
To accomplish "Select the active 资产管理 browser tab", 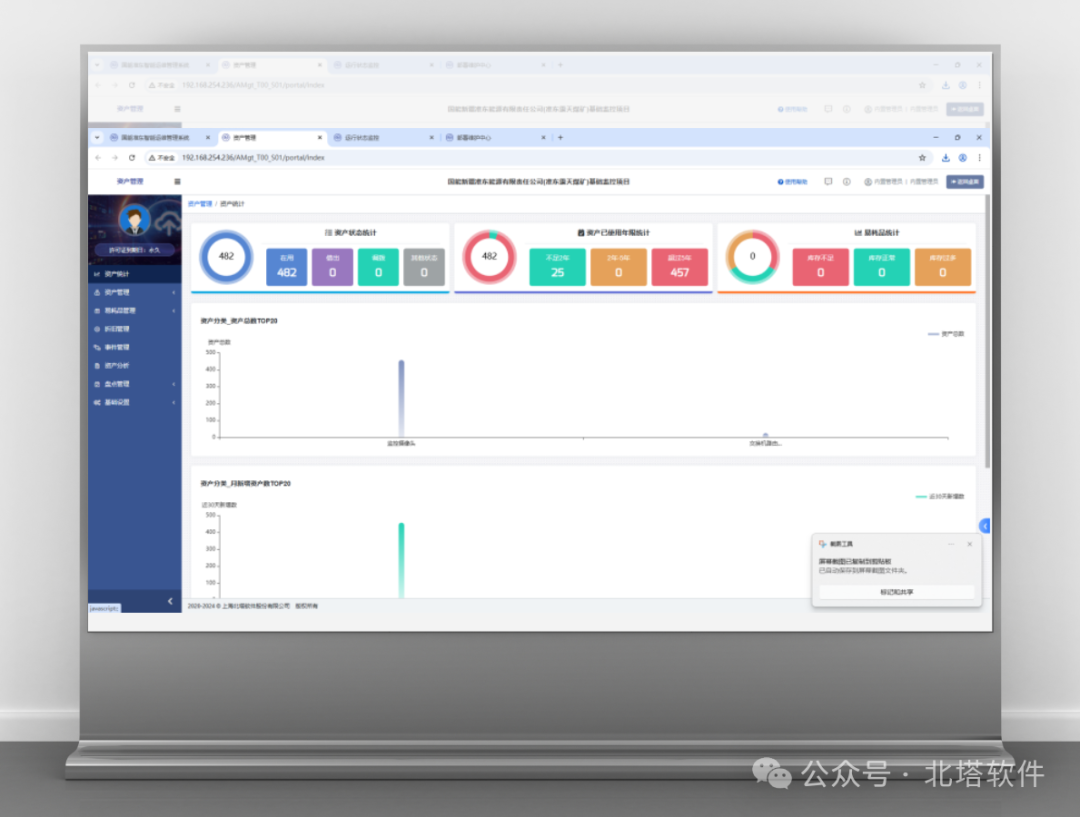I will pyautogui.click(x=272, y=138).
